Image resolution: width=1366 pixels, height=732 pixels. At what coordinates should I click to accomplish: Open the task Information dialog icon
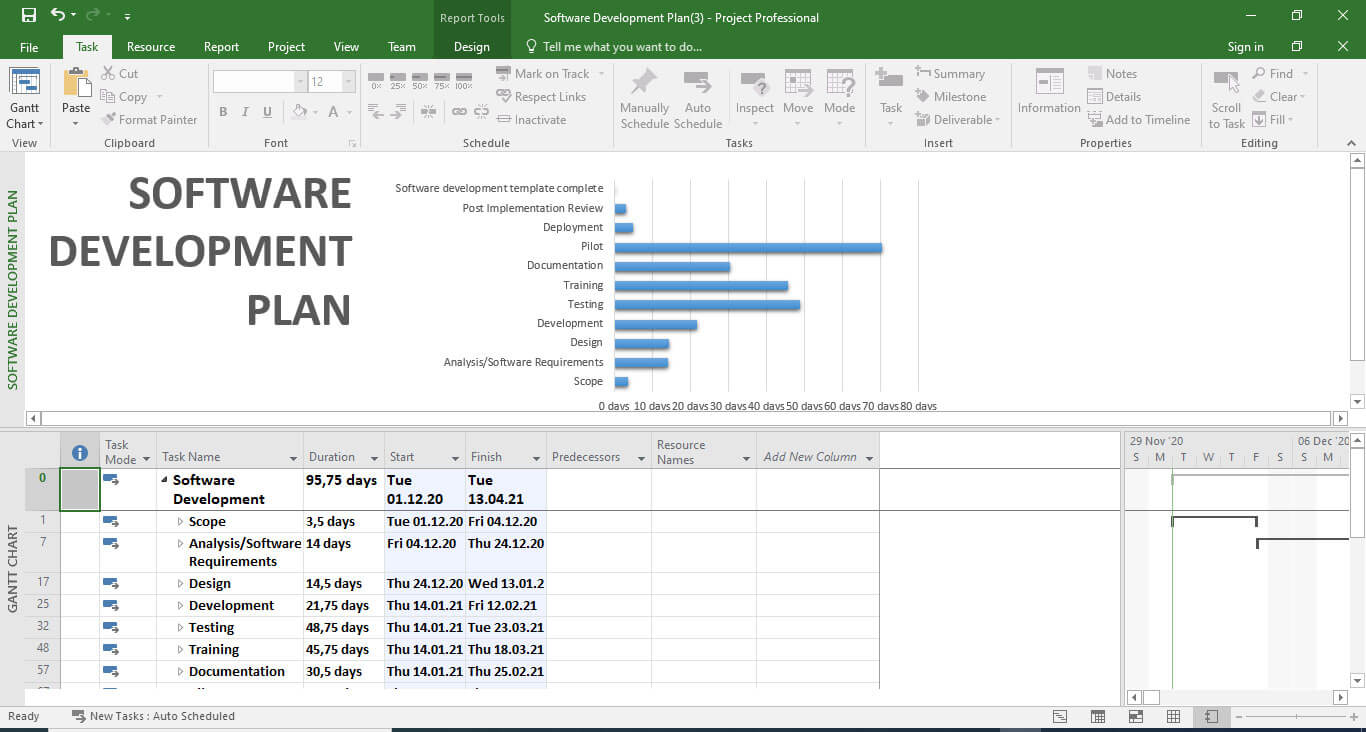tap(1049, 83)
